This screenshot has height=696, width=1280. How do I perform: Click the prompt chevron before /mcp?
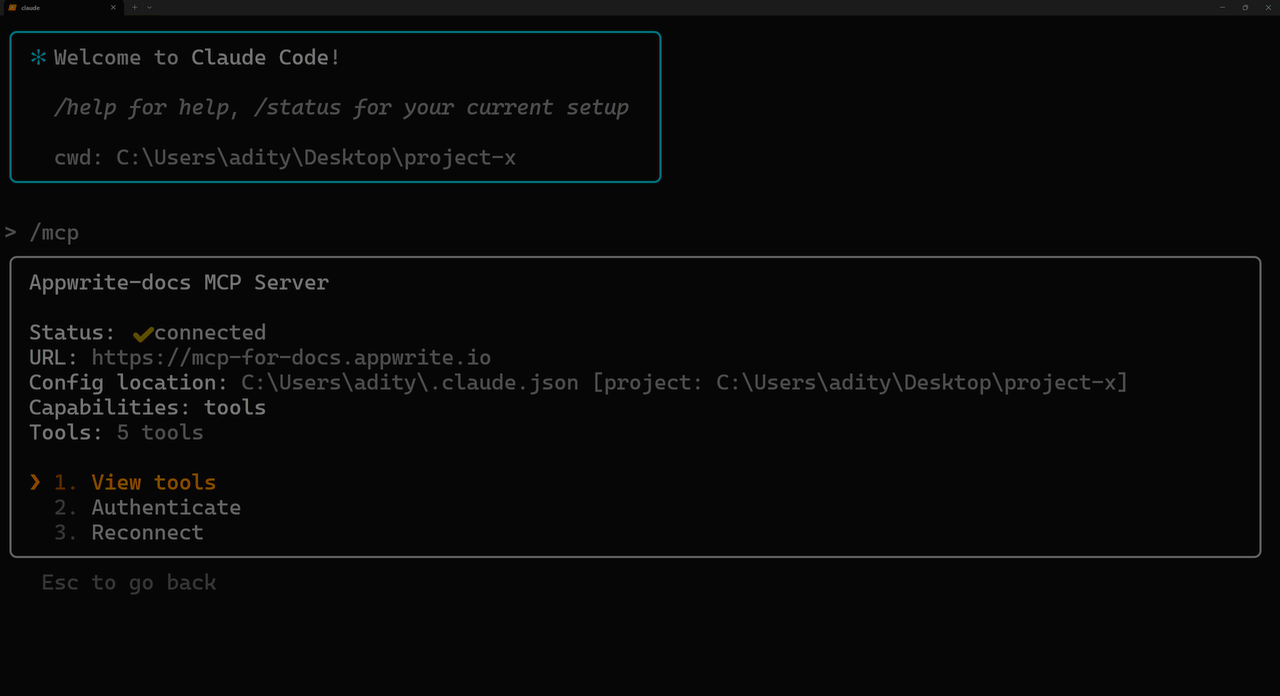(x=10, y=231)
